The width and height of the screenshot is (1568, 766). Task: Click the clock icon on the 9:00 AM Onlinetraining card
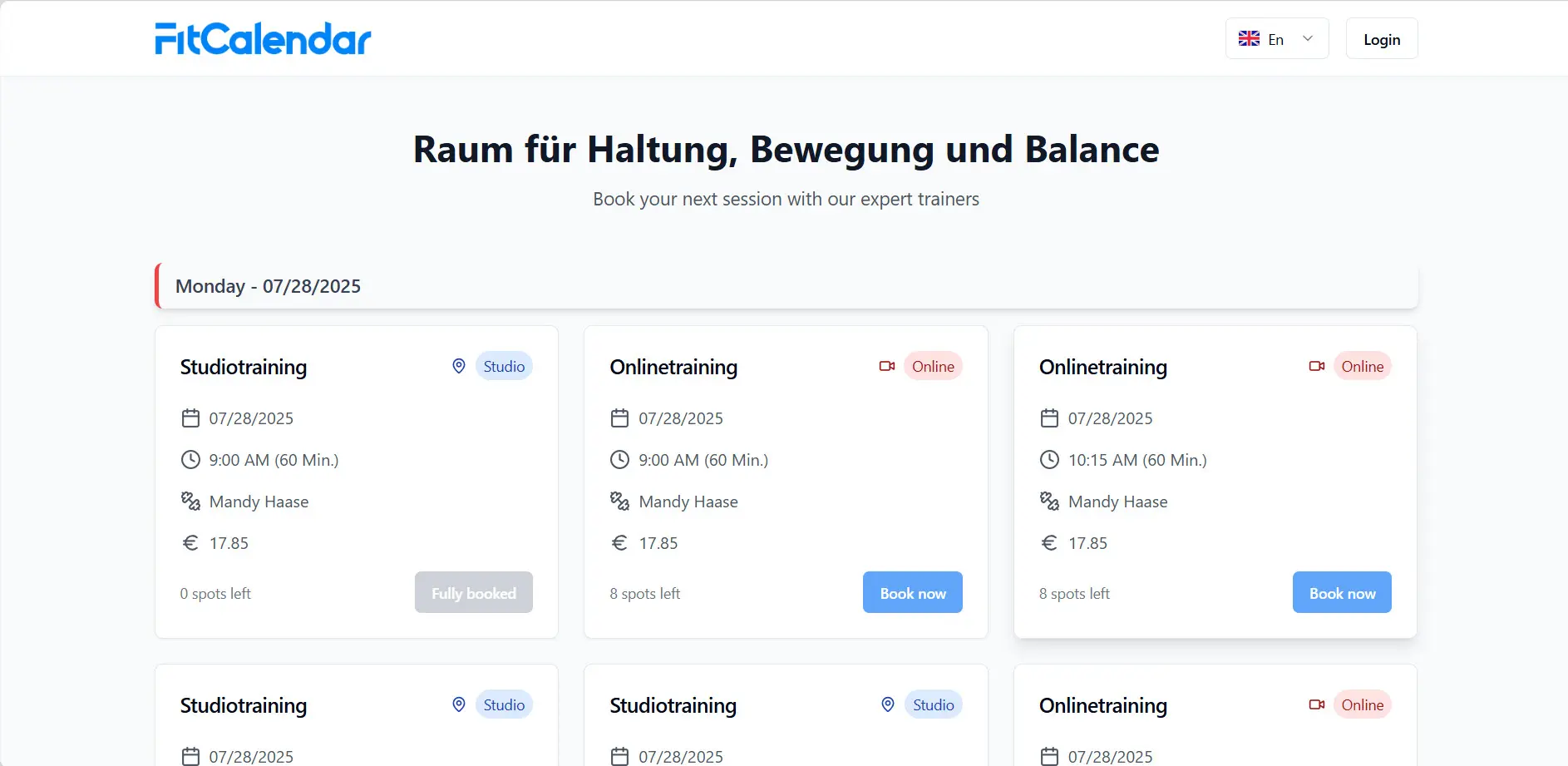(x=619, y=459)
